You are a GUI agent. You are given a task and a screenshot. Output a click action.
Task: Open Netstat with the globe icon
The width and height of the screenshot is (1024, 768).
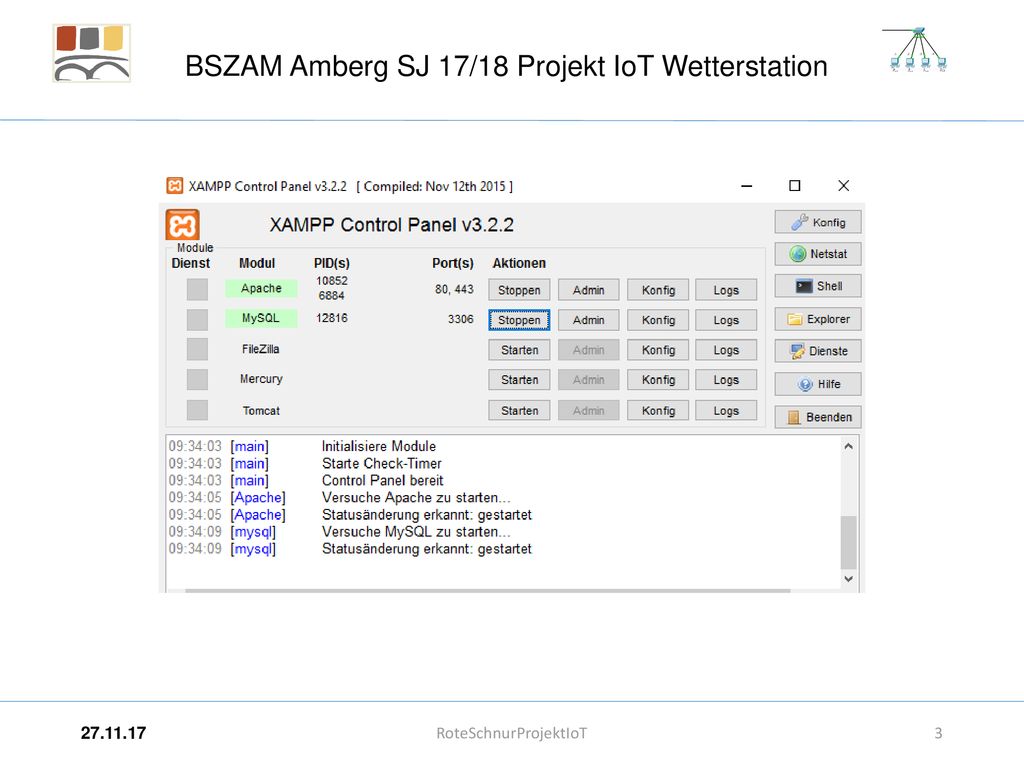(x=818, y=254)
